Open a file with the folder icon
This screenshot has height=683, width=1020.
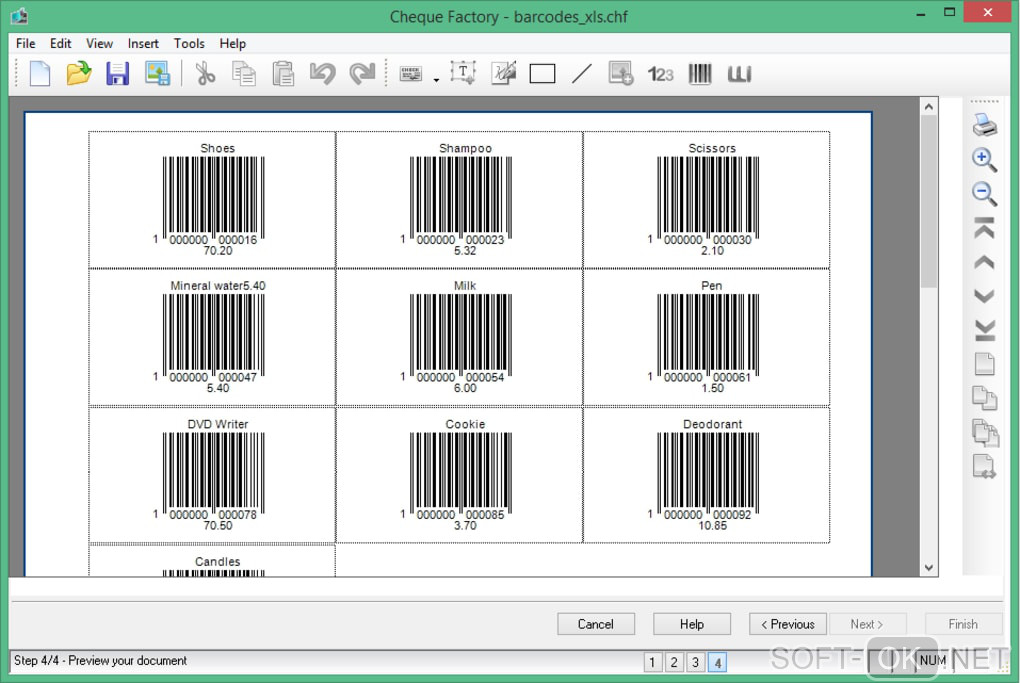point(79,74)
